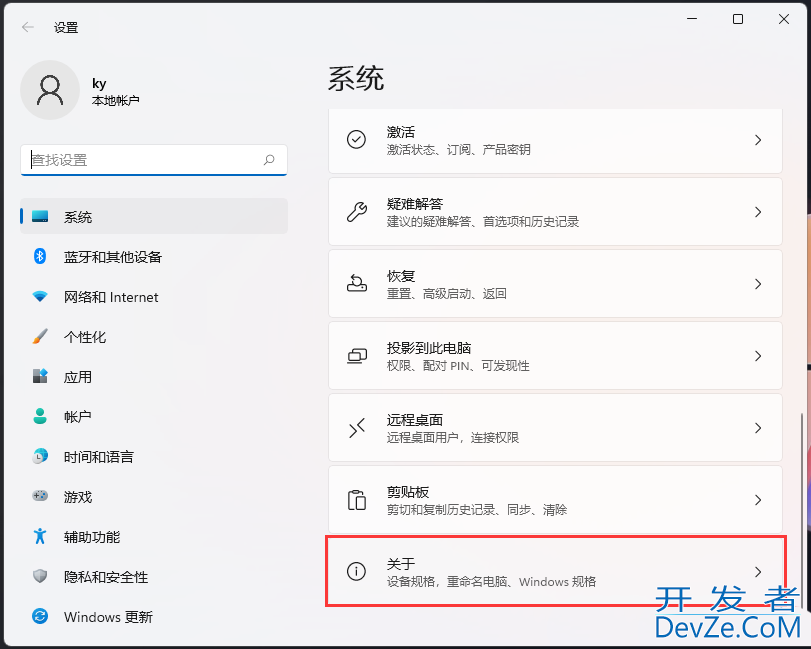Go to 蓝牙和其他设备 settings
The height and width of the screenshot is (649, 811).
pos(154,256)
